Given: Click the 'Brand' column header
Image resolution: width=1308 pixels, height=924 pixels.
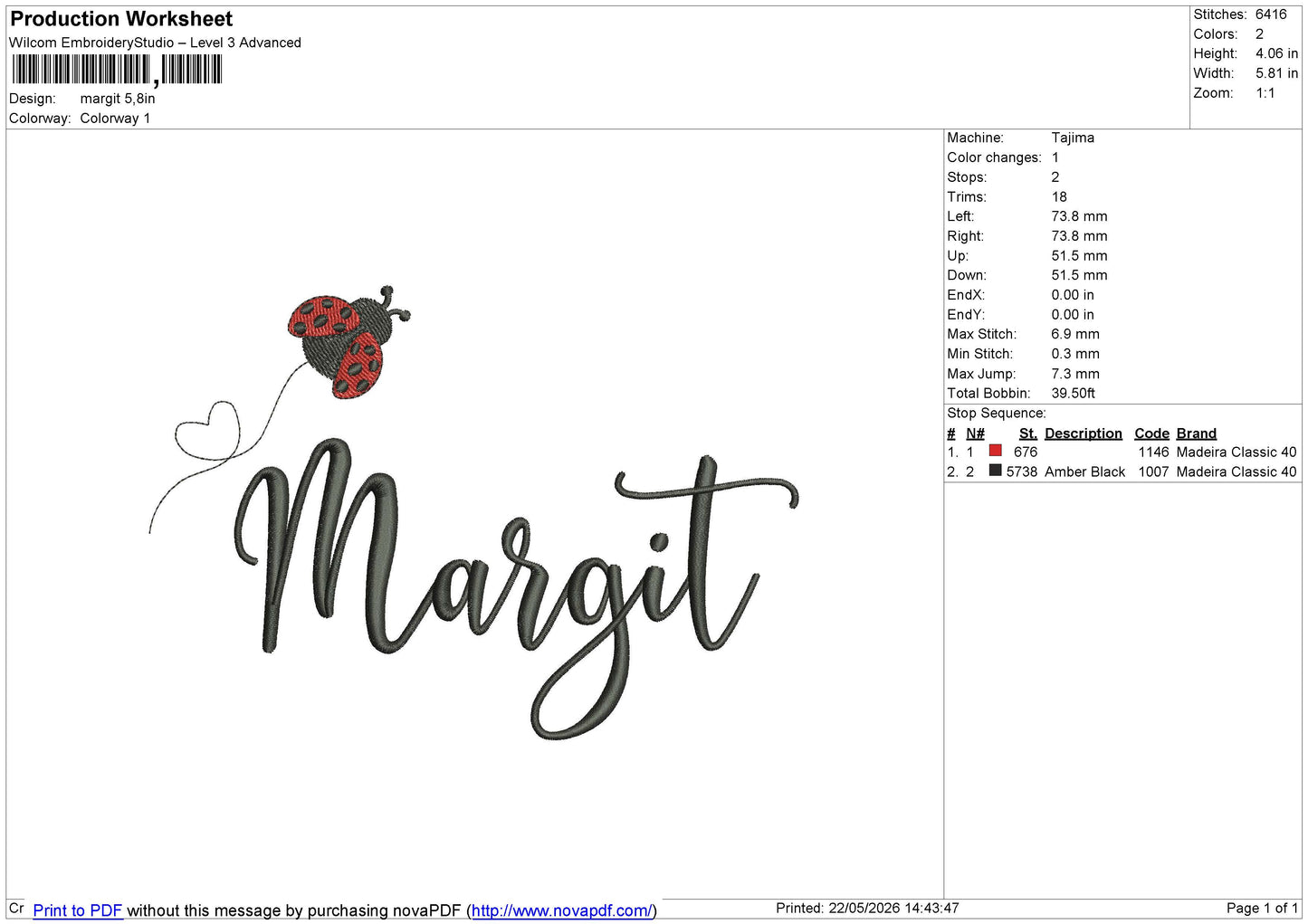Looking at the screenshot, I should pos(1197,433).
